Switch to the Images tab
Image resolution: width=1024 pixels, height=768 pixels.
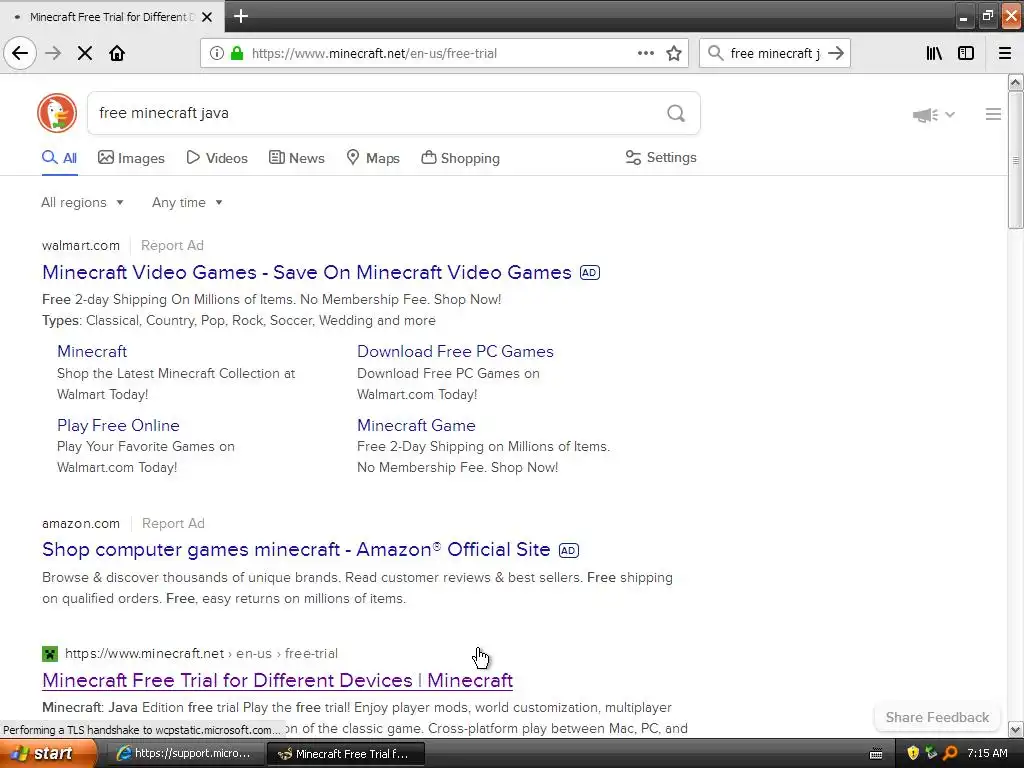pyautogui.click(x=131, y=158)
